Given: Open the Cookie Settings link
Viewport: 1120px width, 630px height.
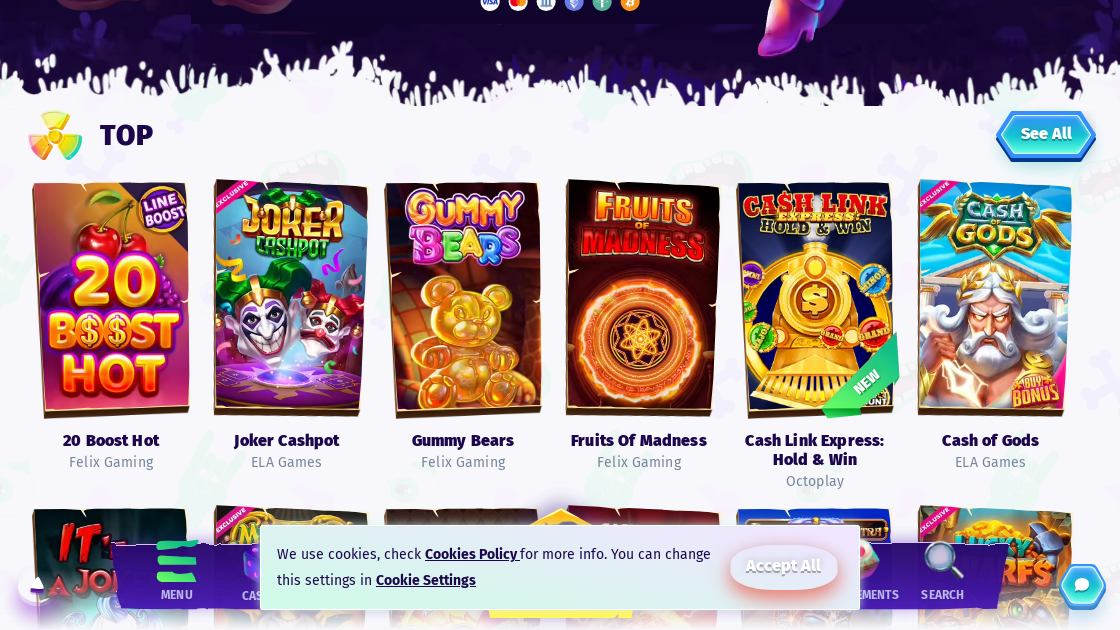Looking at the screenshot, I should coord(426,580).
